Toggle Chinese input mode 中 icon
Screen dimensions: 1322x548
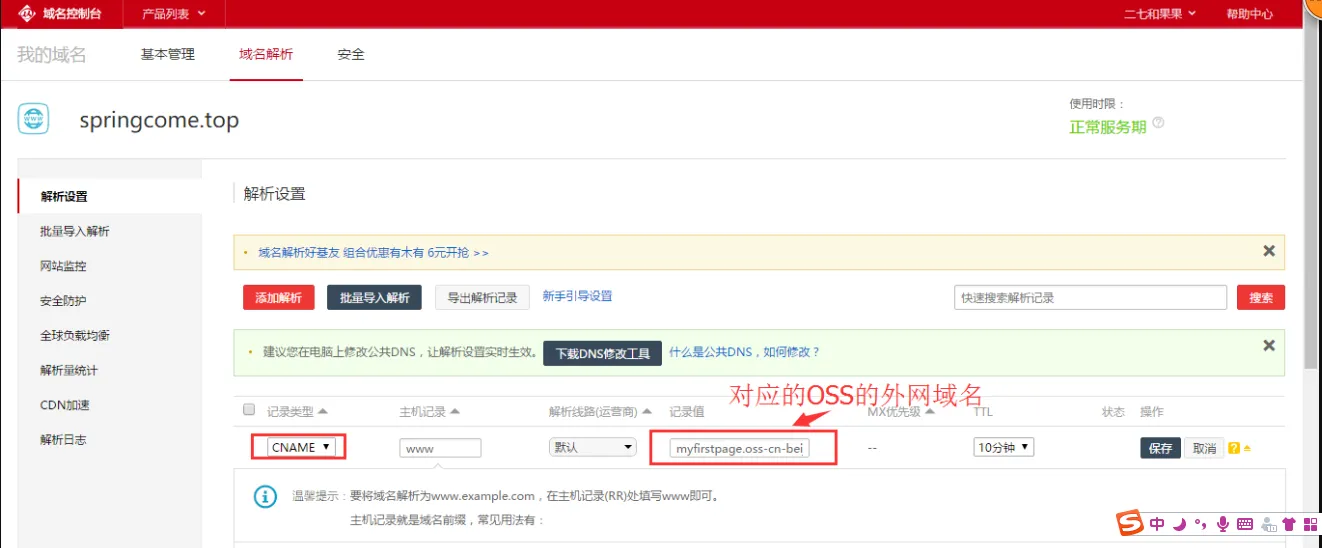coord(1157,524)
